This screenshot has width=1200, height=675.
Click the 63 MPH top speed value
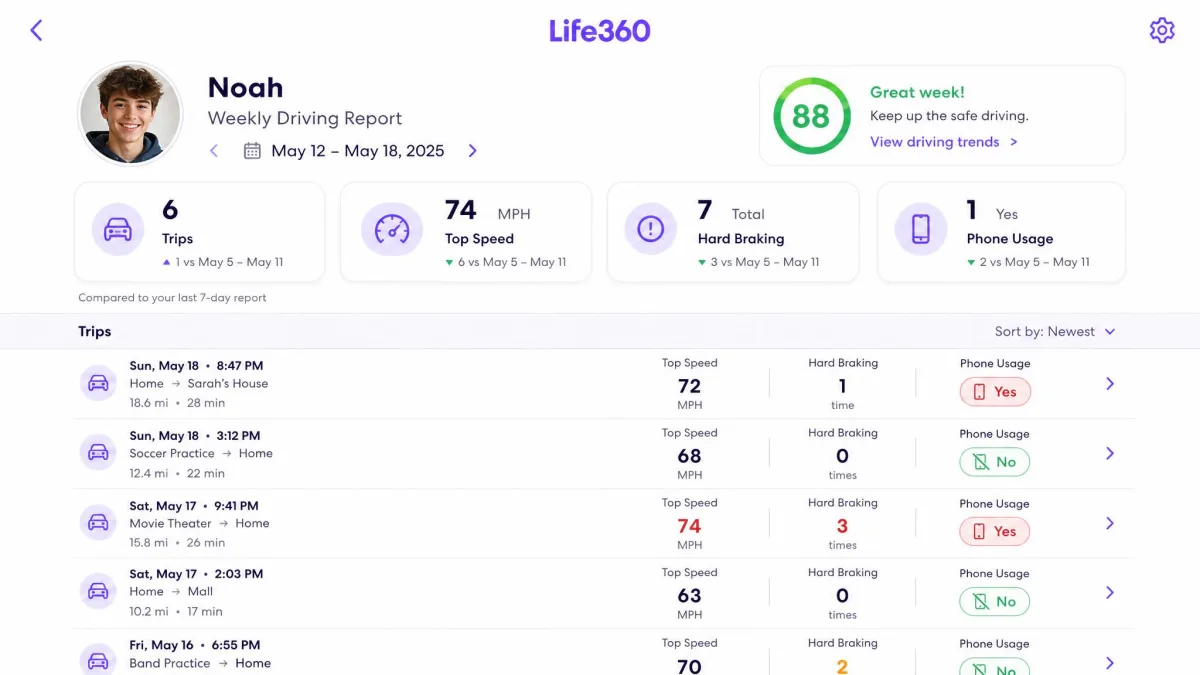[690, 596]
